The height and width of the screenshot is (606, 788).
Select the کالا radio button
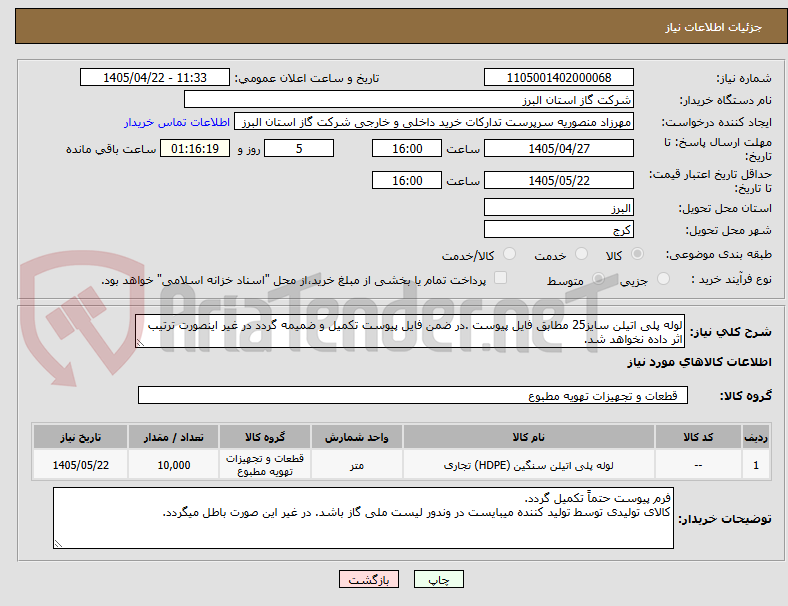(x=637, y=254)
